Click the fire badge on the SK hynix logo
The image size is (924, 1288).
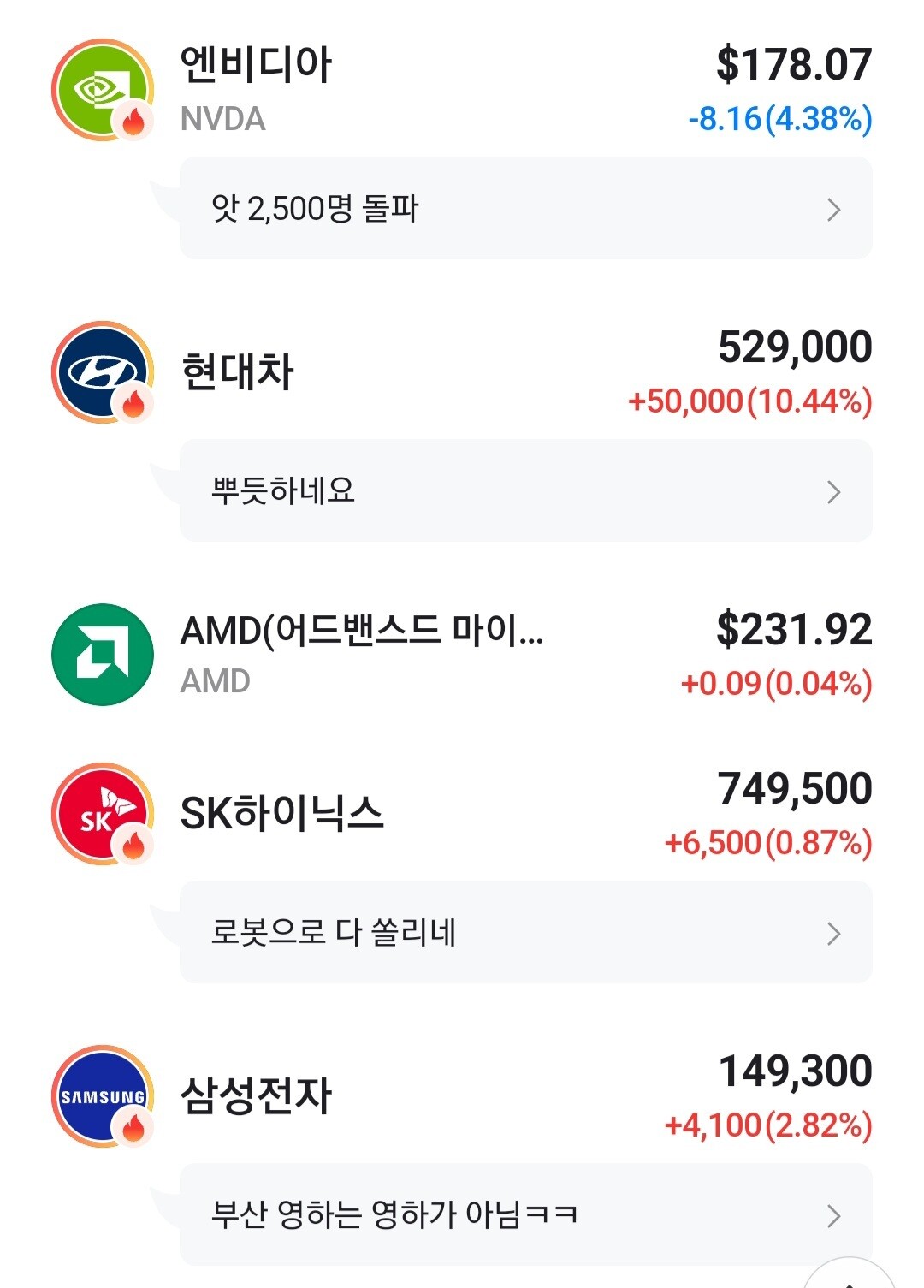(133, 845)
